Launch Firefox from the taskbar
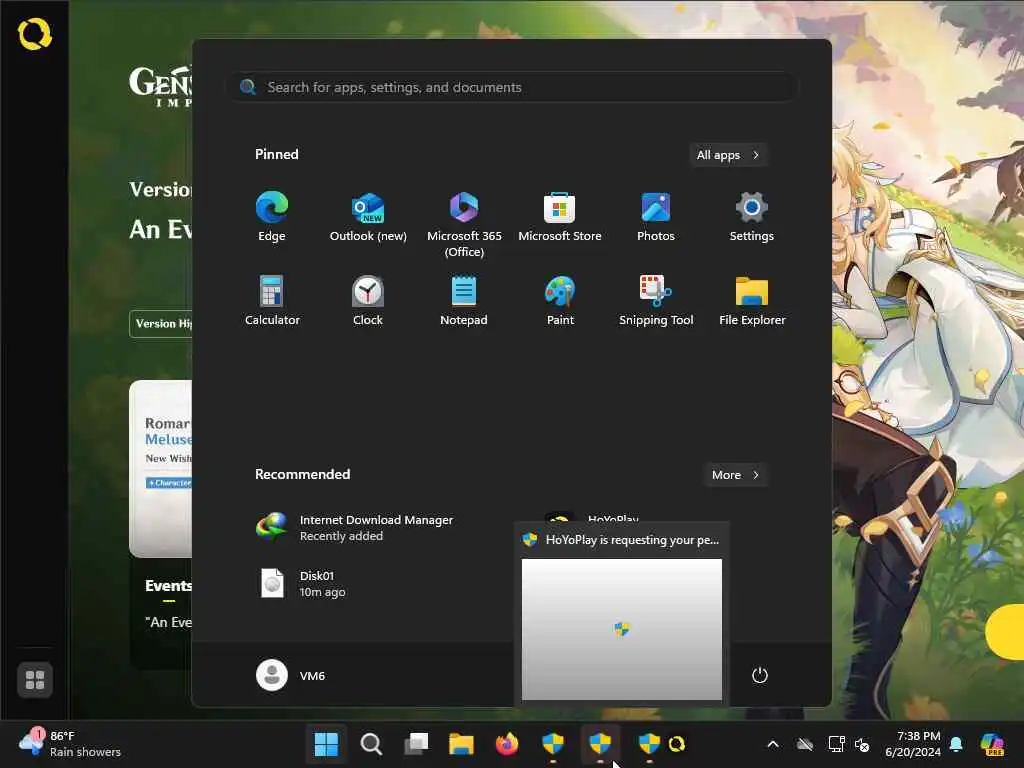This screenshot has width=1024, height=768. tap(507, 744)
